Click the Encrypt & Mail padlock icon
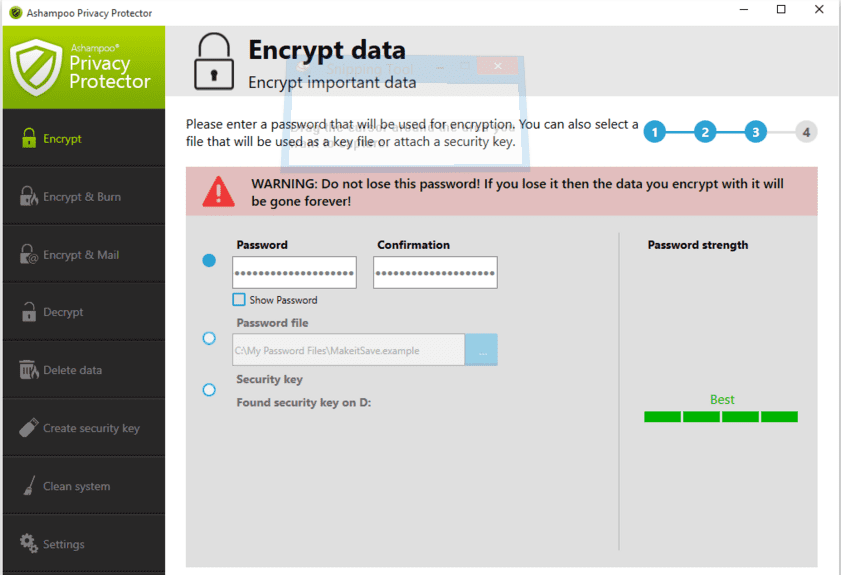841x575 pixels. 29,254
